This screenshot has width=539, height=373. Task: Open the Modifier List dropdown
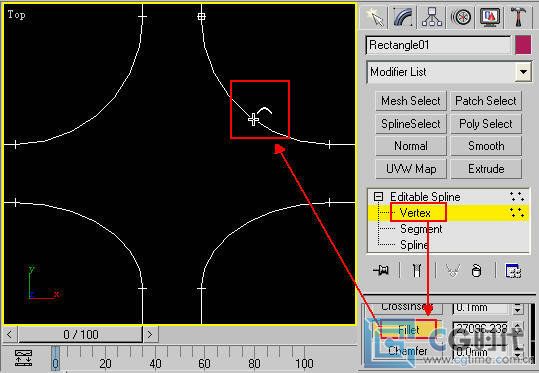(x=523, y=72)
